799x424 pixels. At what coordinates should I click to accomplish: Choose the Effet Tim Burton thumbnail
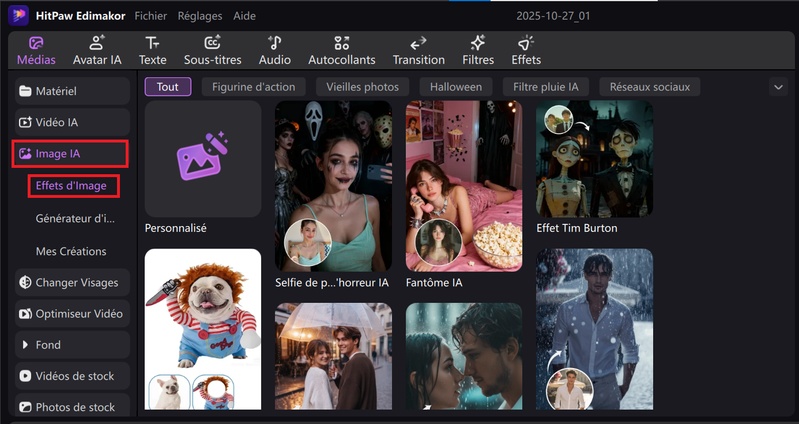click(x=594, y=159)
